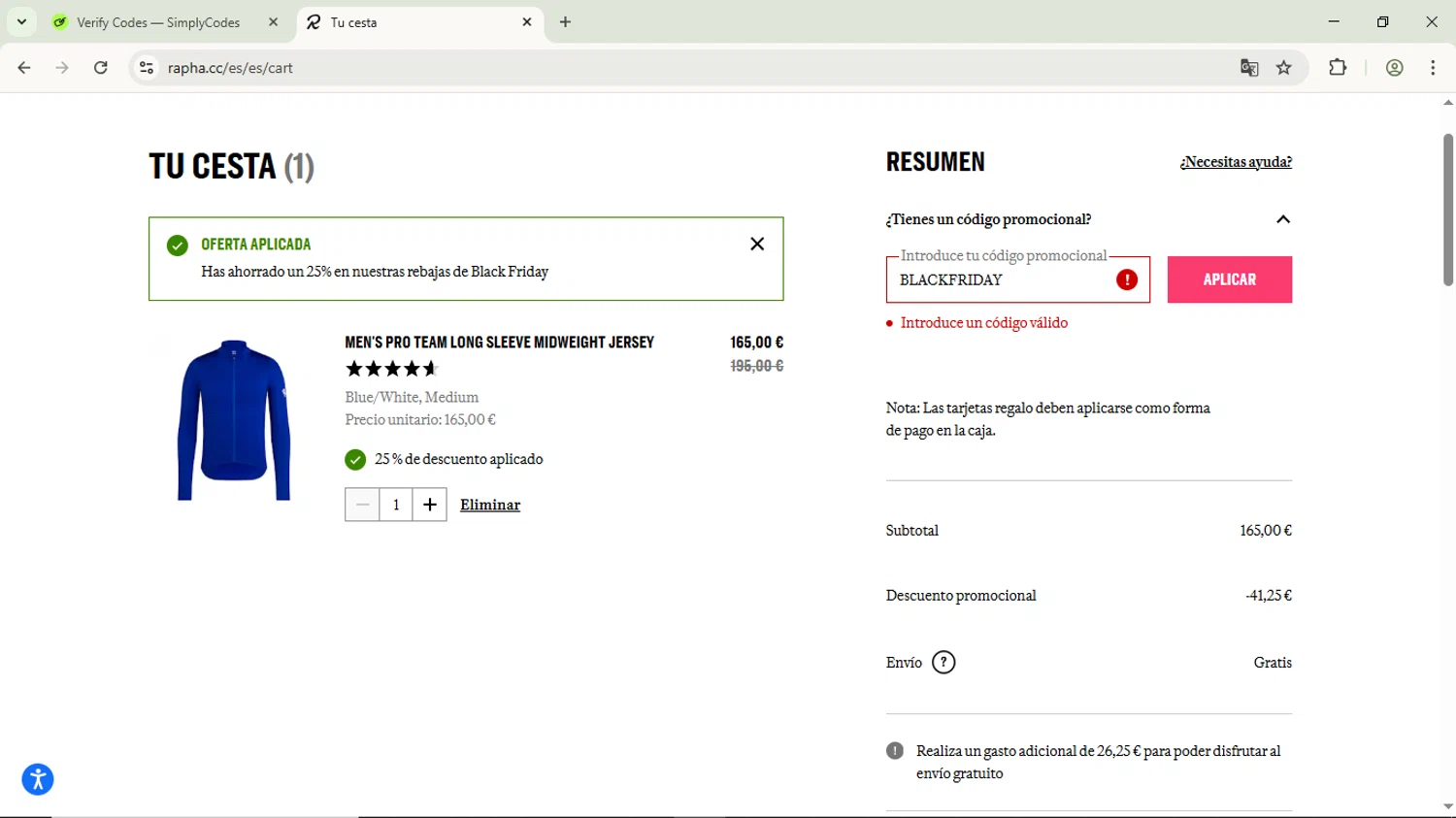Click the rapha.cc address bar URL
The image size is (1456, 818).
point(230,68)
